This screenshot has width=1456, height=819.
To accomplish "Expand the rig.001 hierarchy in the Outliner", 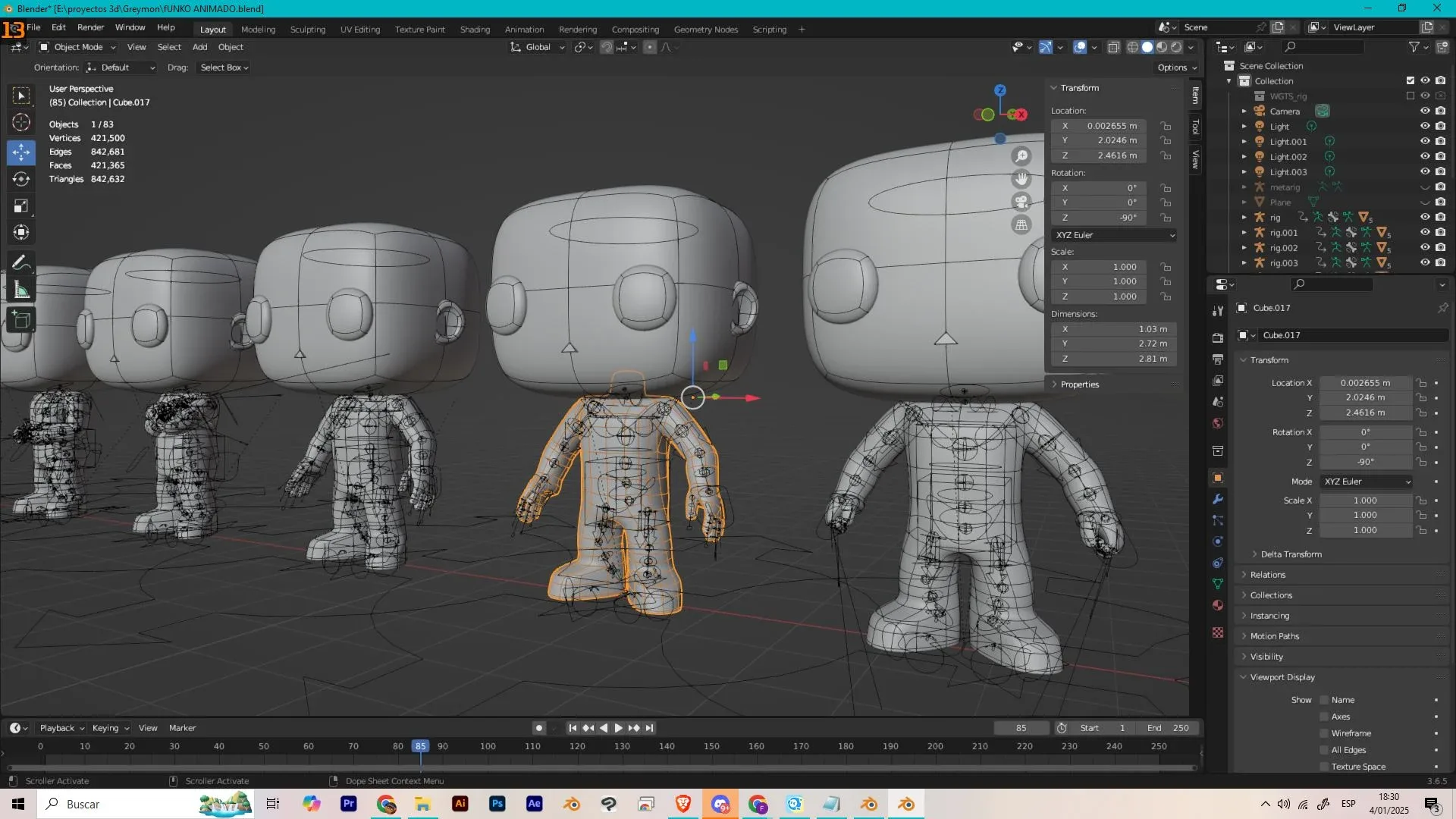I will (1244, 232).
